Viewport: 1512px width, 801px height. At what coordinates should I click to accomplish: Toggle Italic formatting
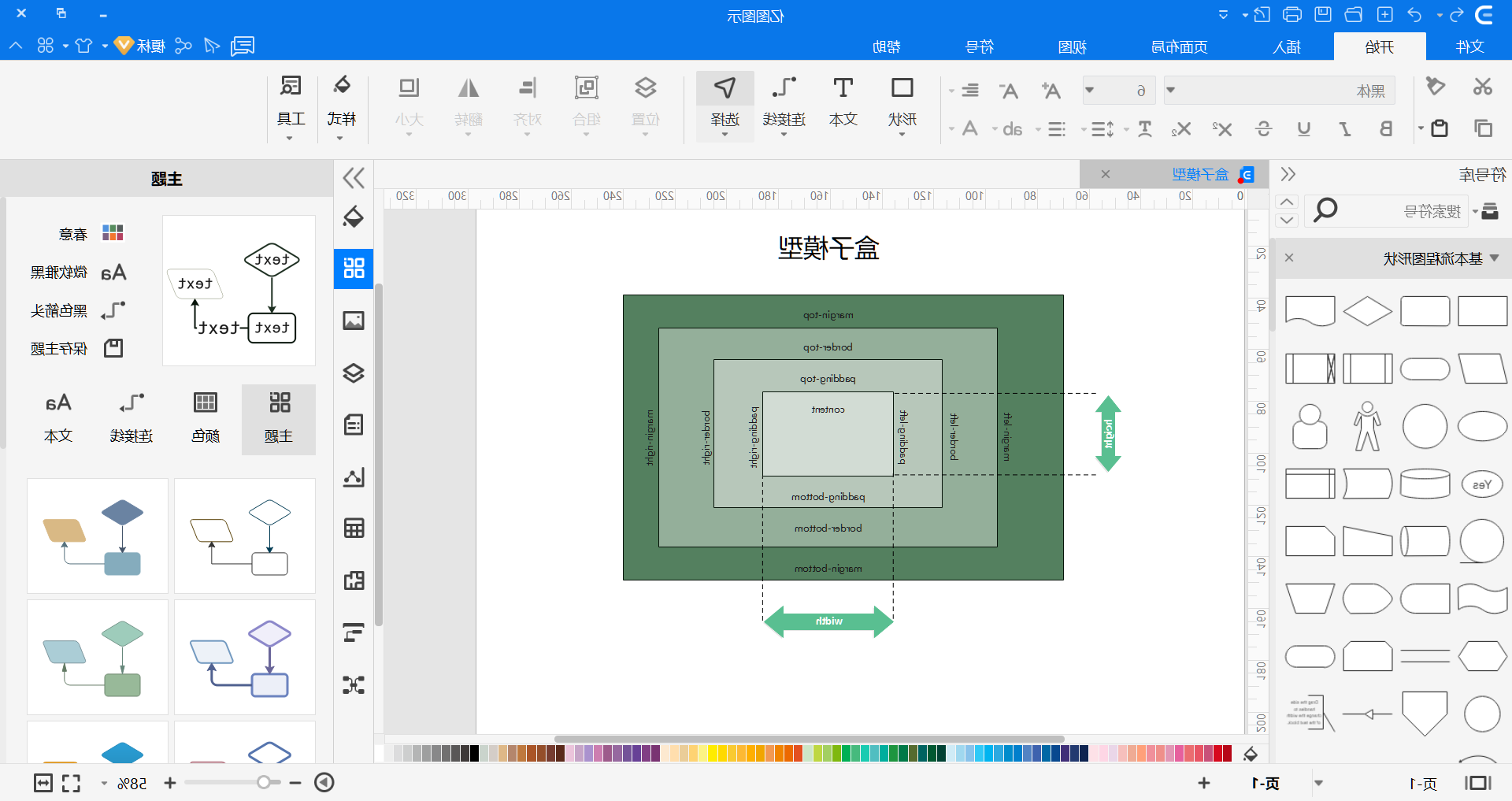(1345, 128)
